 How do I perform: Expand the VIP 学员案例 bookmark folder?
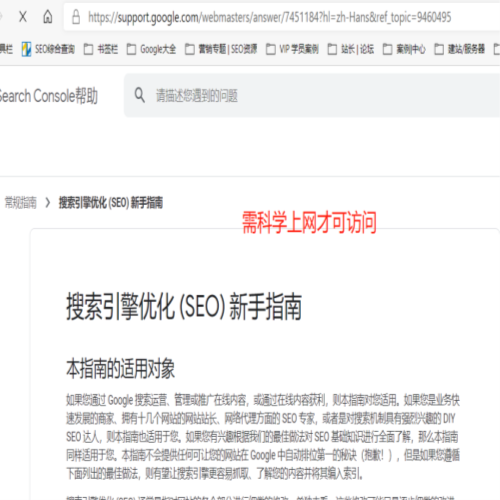pos(292,49)
